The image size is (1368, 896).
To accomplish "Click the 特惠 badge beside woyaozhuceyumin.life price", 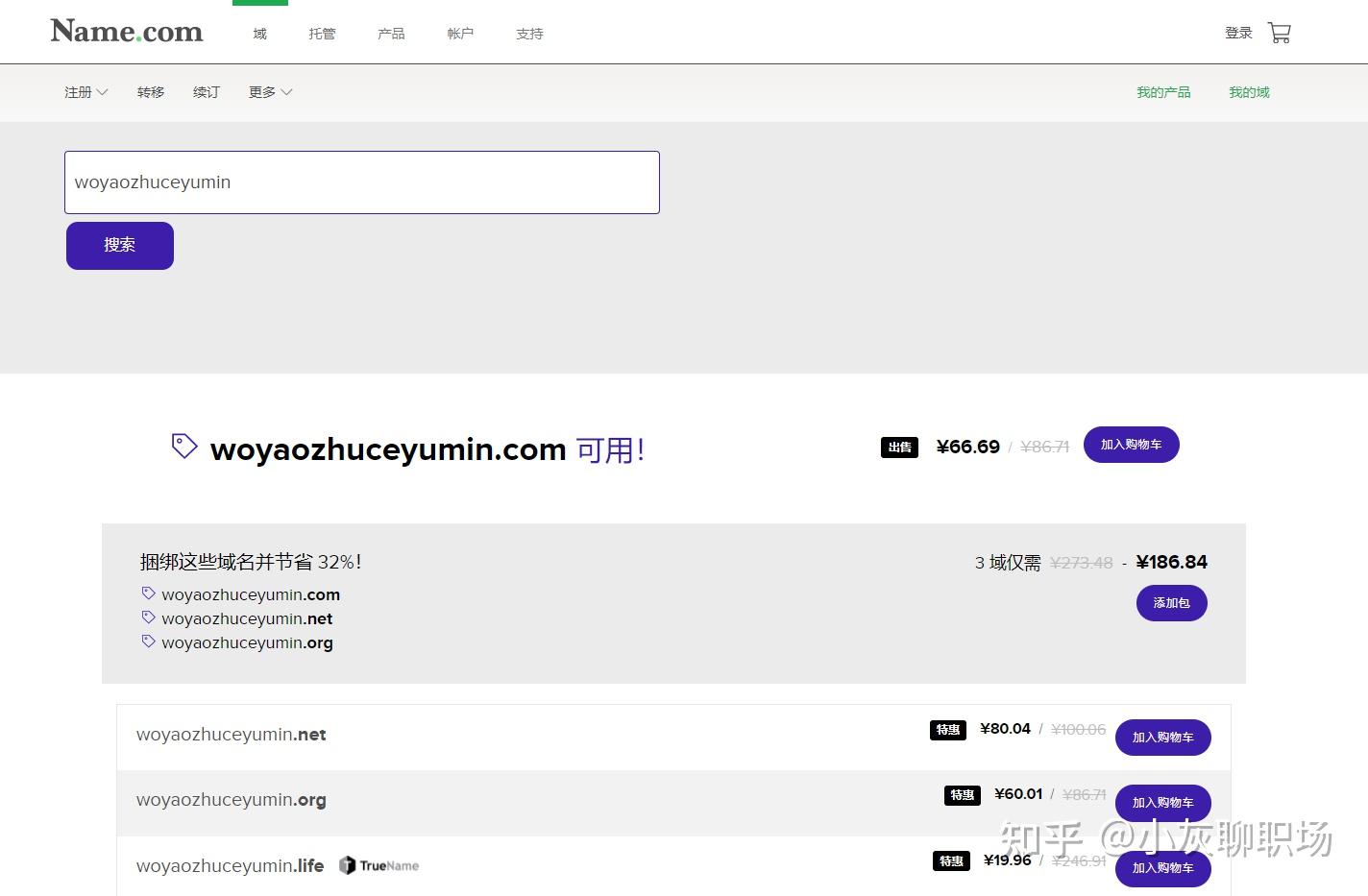I will 951,860.
